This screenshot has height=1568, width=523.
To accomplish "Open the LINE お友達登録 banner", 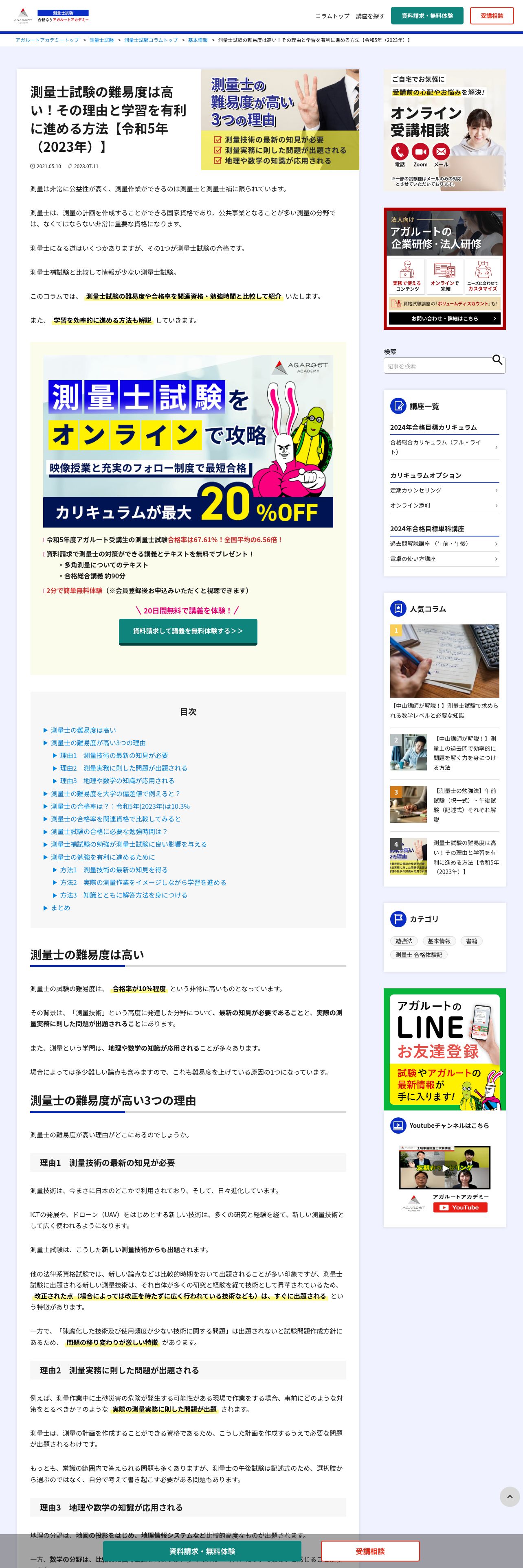I will coord(444,1049).
